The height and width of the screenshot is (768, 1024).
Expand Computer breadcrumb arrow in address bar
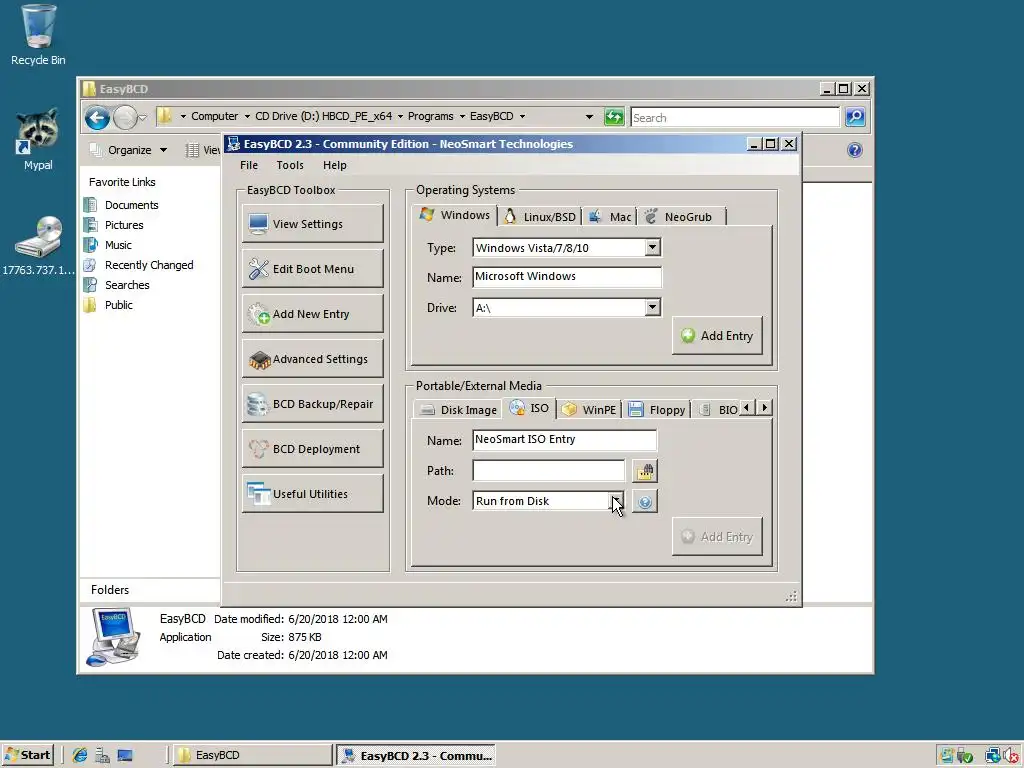[x=247, y=116]
